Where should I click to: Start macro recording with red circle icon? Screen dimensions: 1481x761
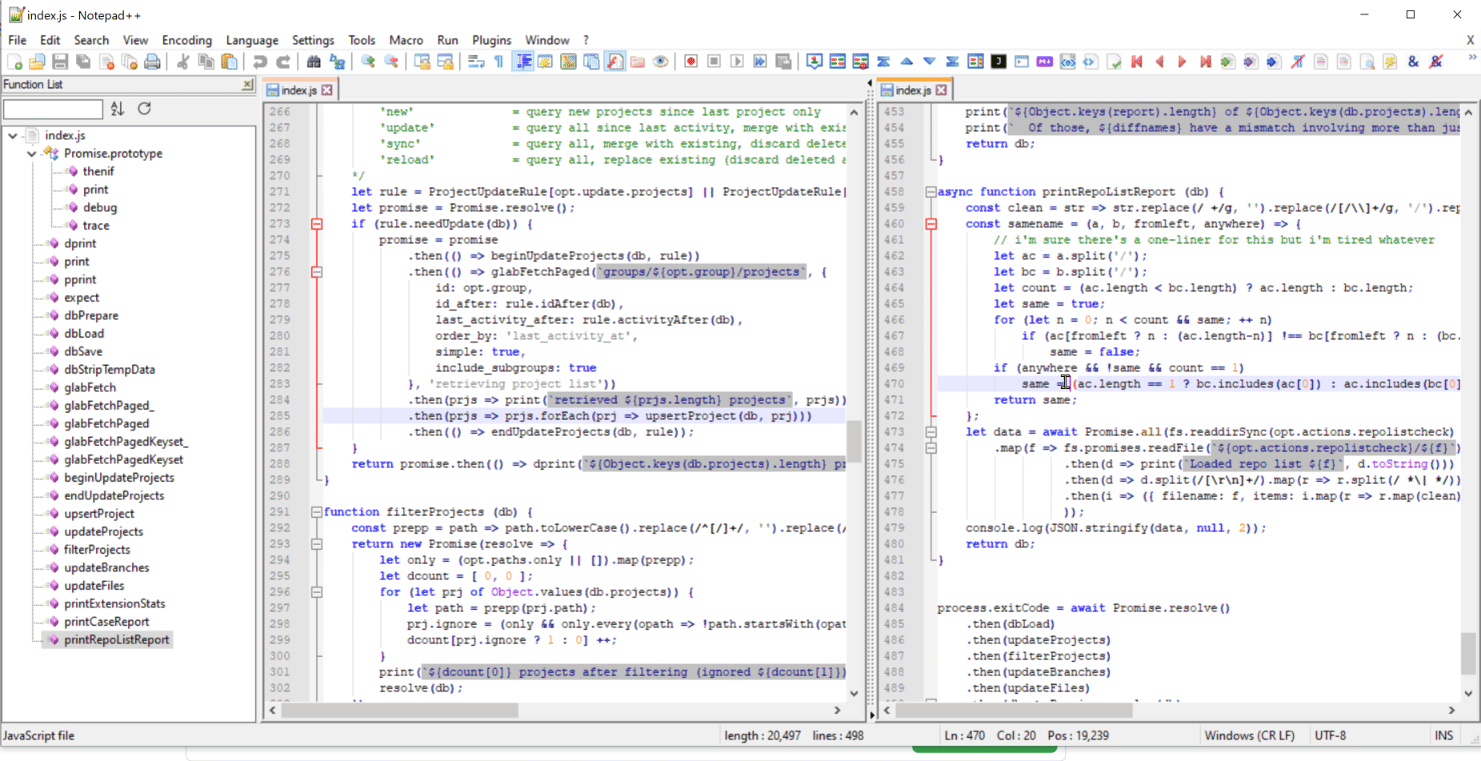(x=691, y=62)
